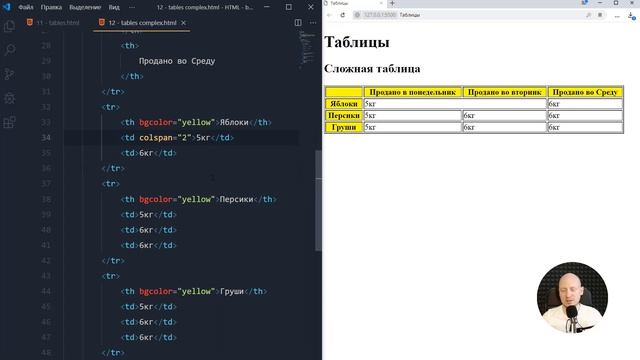Expand the hidden menu items ellipsis
The width and height of the screenshot is (640, 360).
pos(132,7)
